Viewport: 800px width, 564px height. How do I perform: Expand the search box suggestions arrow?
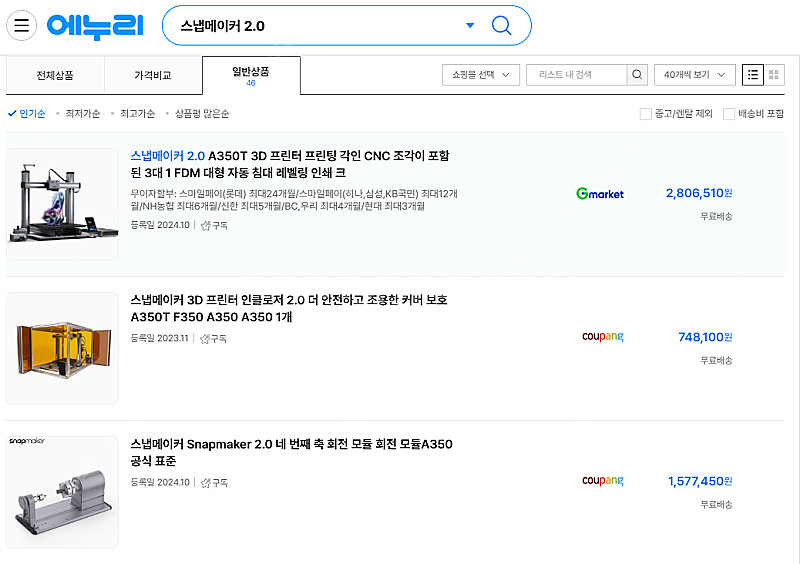click(x=470, y=25)
